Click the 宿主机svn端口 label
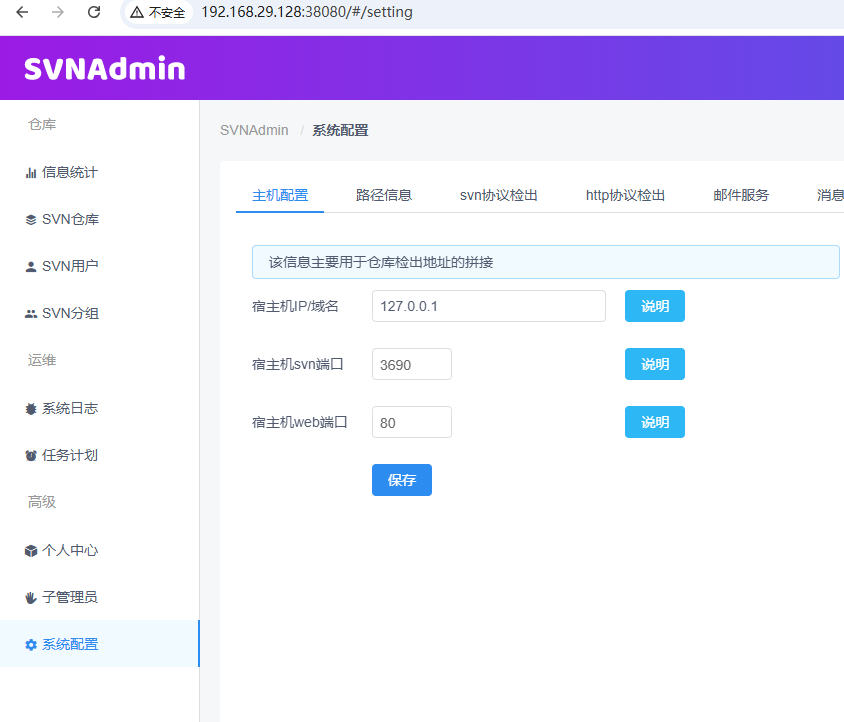Image resolution: width=844 pixels, height=722 pixels. 298,364
